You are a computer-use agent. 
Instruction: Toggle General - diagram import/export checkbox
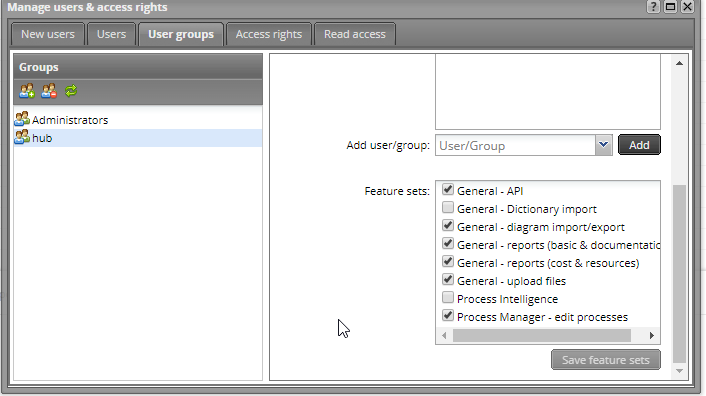[448, 225]
